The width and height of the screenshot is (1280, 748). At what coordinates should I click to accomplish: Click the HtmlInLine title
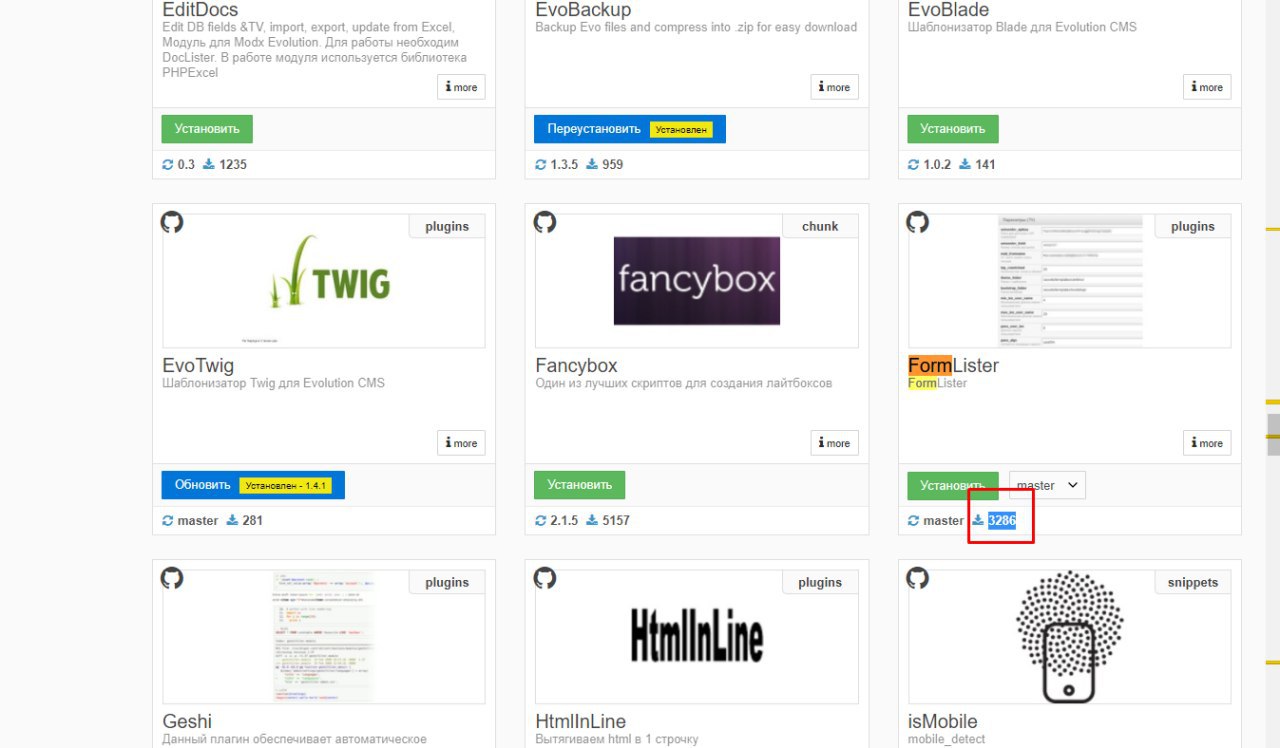point(580,721)
